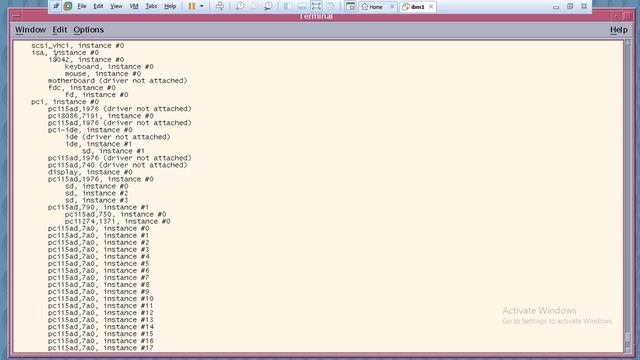Click the Terminal scrollbar down arrow

coord(628,349)
